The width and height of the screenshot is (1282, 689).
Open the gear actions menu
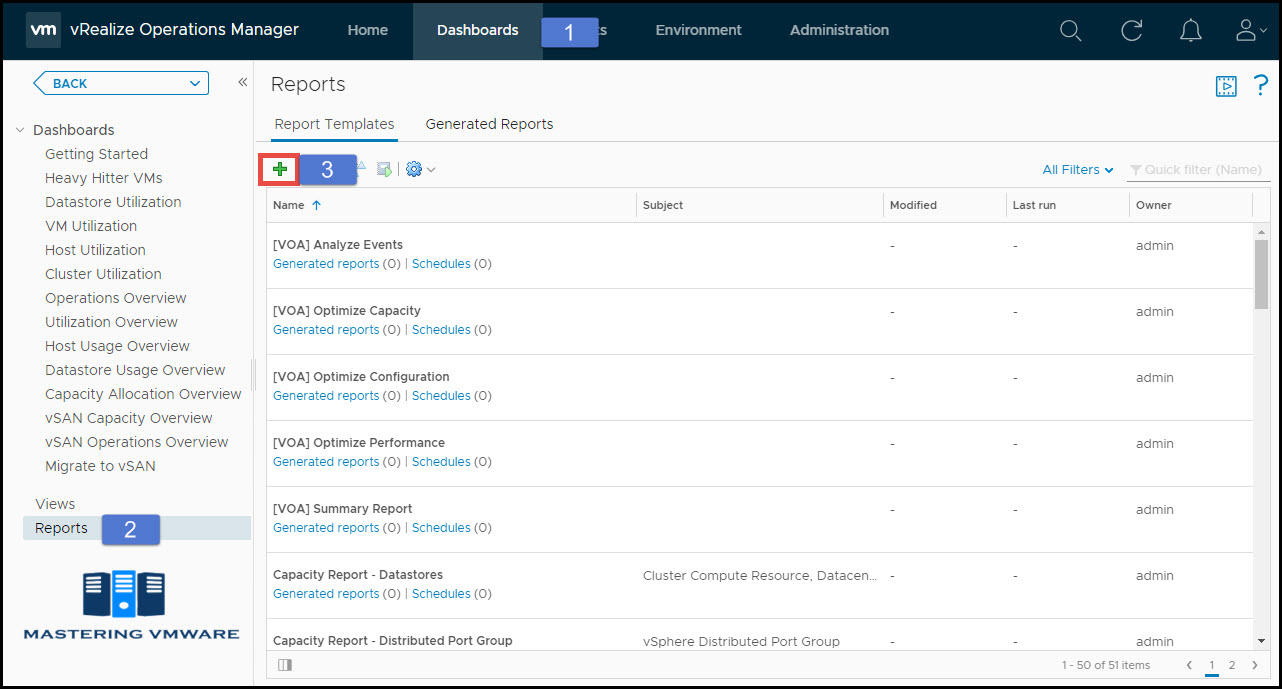(x=420, y=170)
